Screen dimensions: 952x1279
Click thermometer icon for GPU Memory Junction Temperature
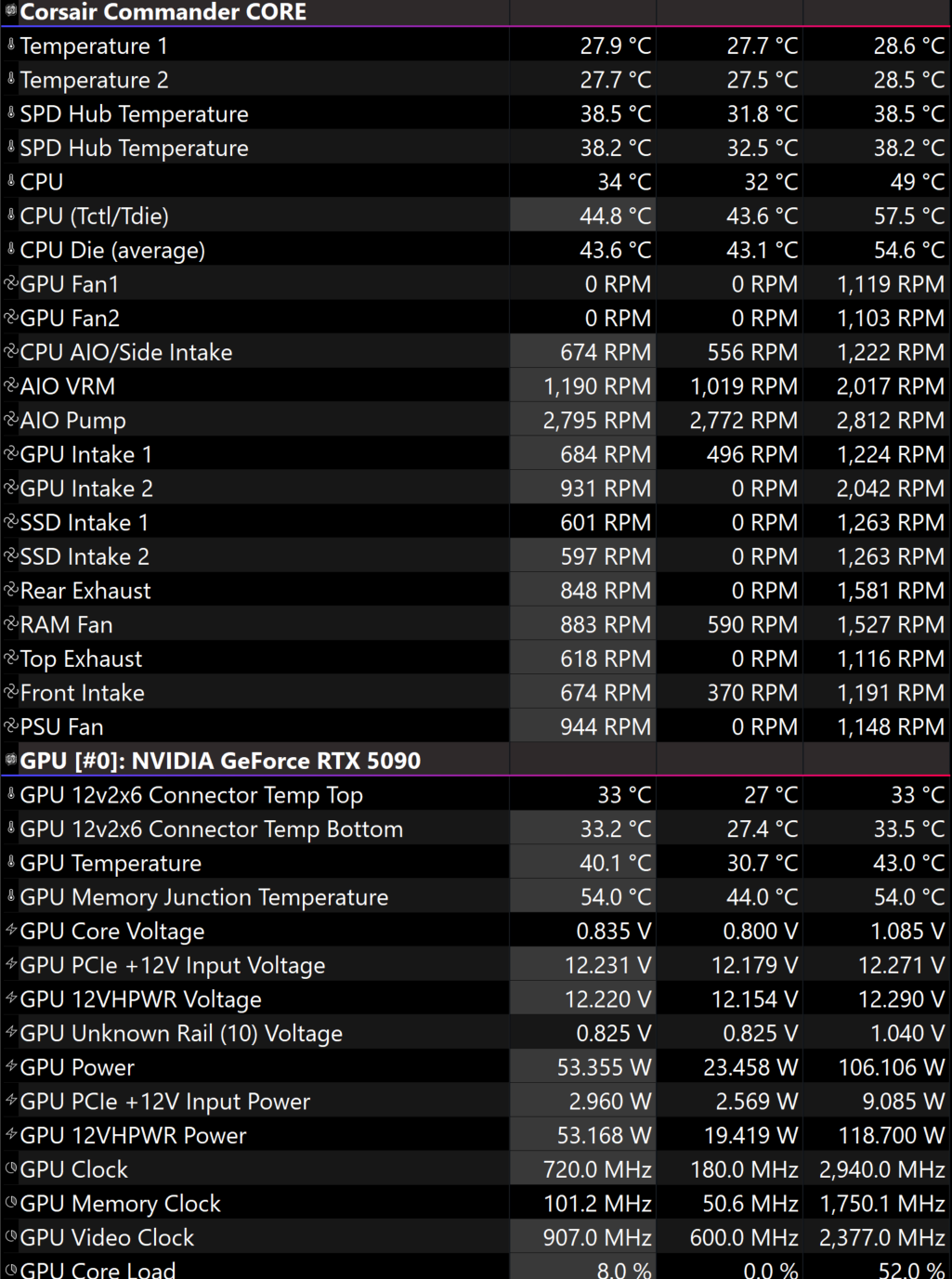(x=11, y=896)
